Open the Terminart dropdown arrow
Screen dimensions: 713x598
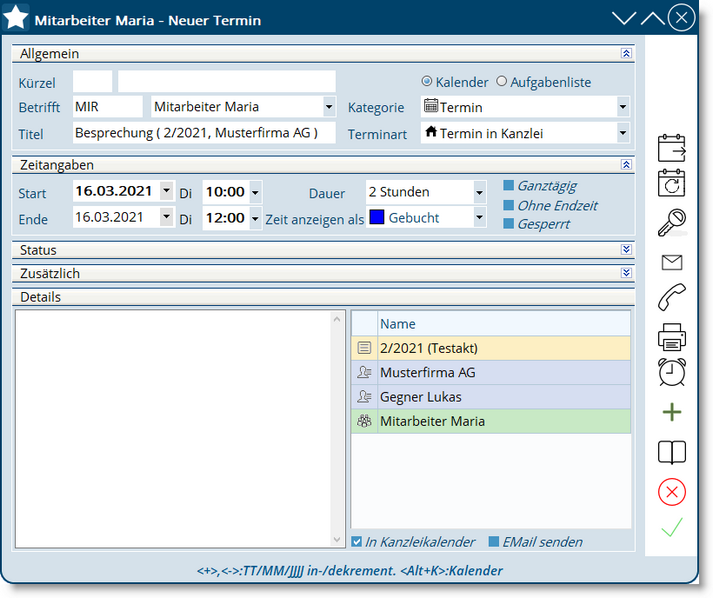pos(623,133)
